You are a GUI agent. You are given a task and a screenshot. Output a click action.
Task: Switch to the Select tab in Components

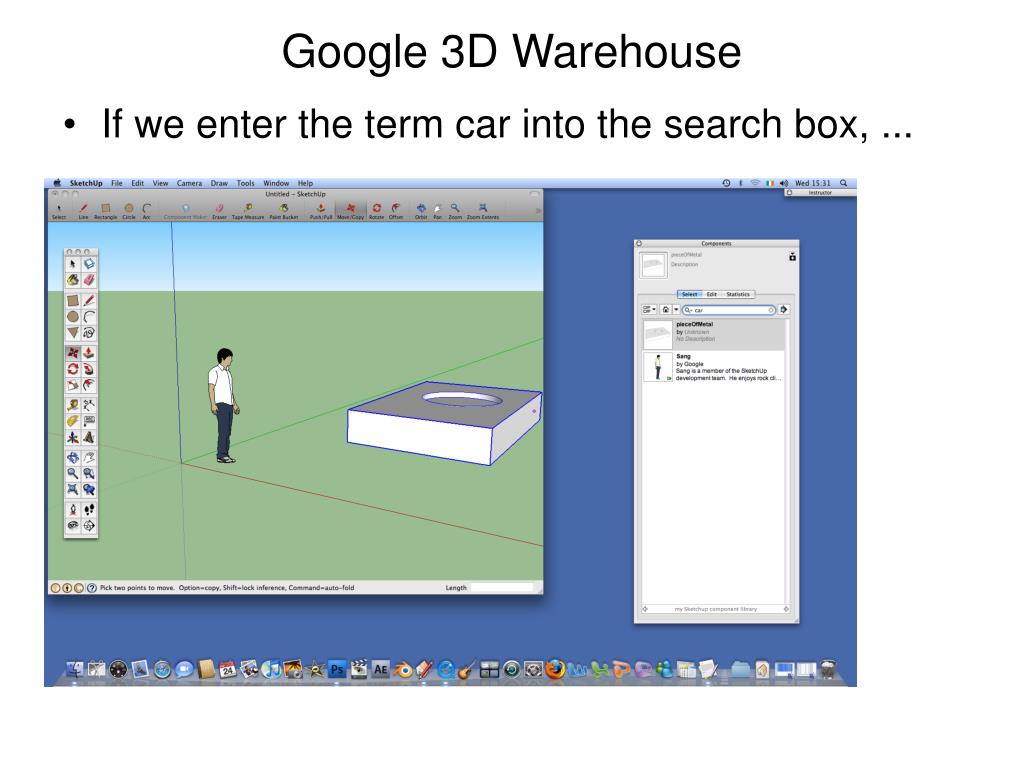click(689, 295)
